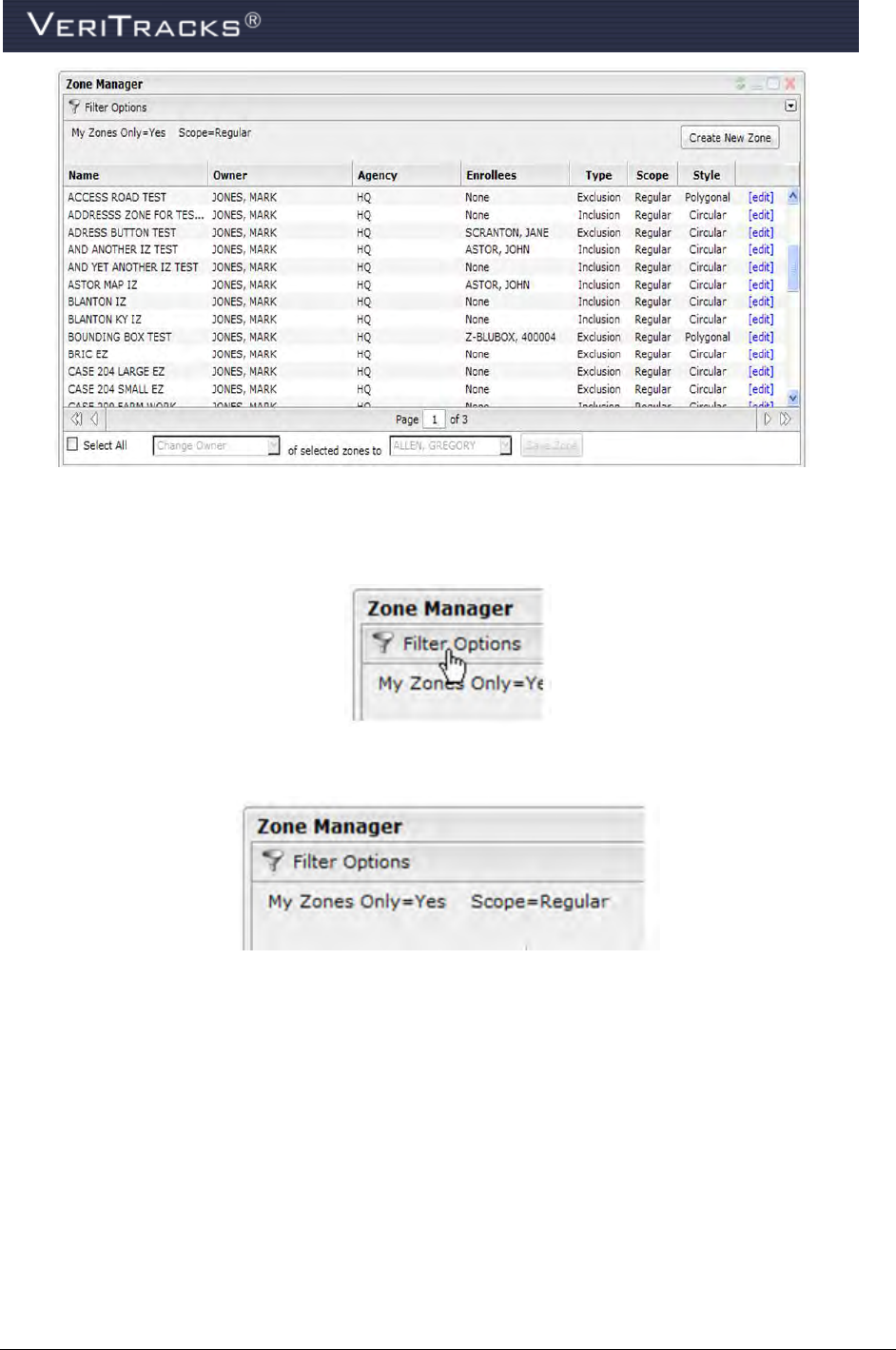
Task: Open edit link for AND ANOTHER IZ TEST
Action: pyautogui.click(x=761, y=250)
